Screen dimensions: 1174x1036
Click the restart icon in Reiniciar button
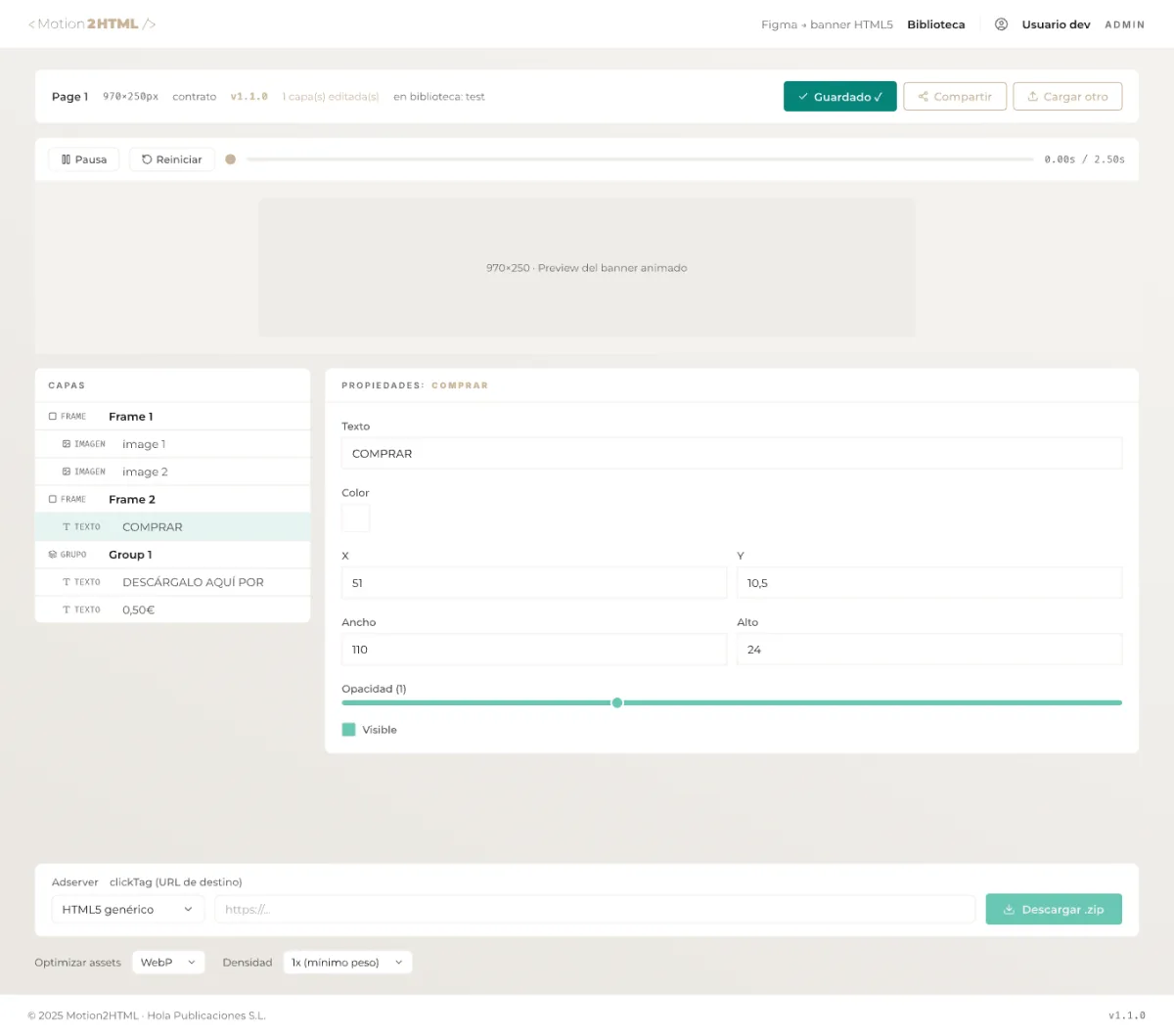tap(147, 159)
